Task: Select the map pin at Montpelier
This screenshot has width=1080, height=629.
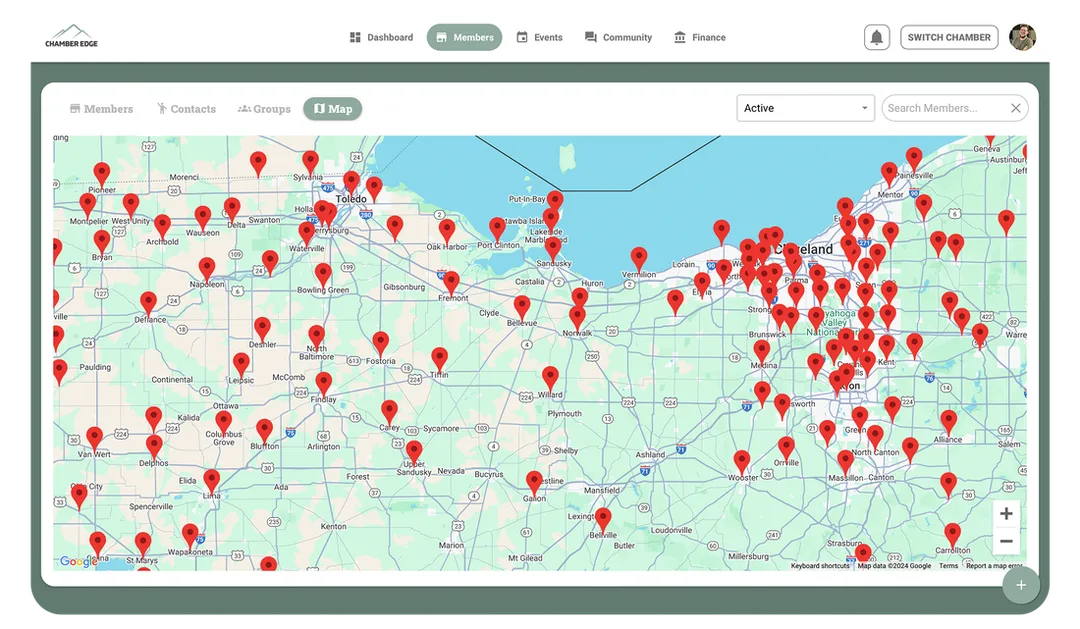Action: point(87,206)
